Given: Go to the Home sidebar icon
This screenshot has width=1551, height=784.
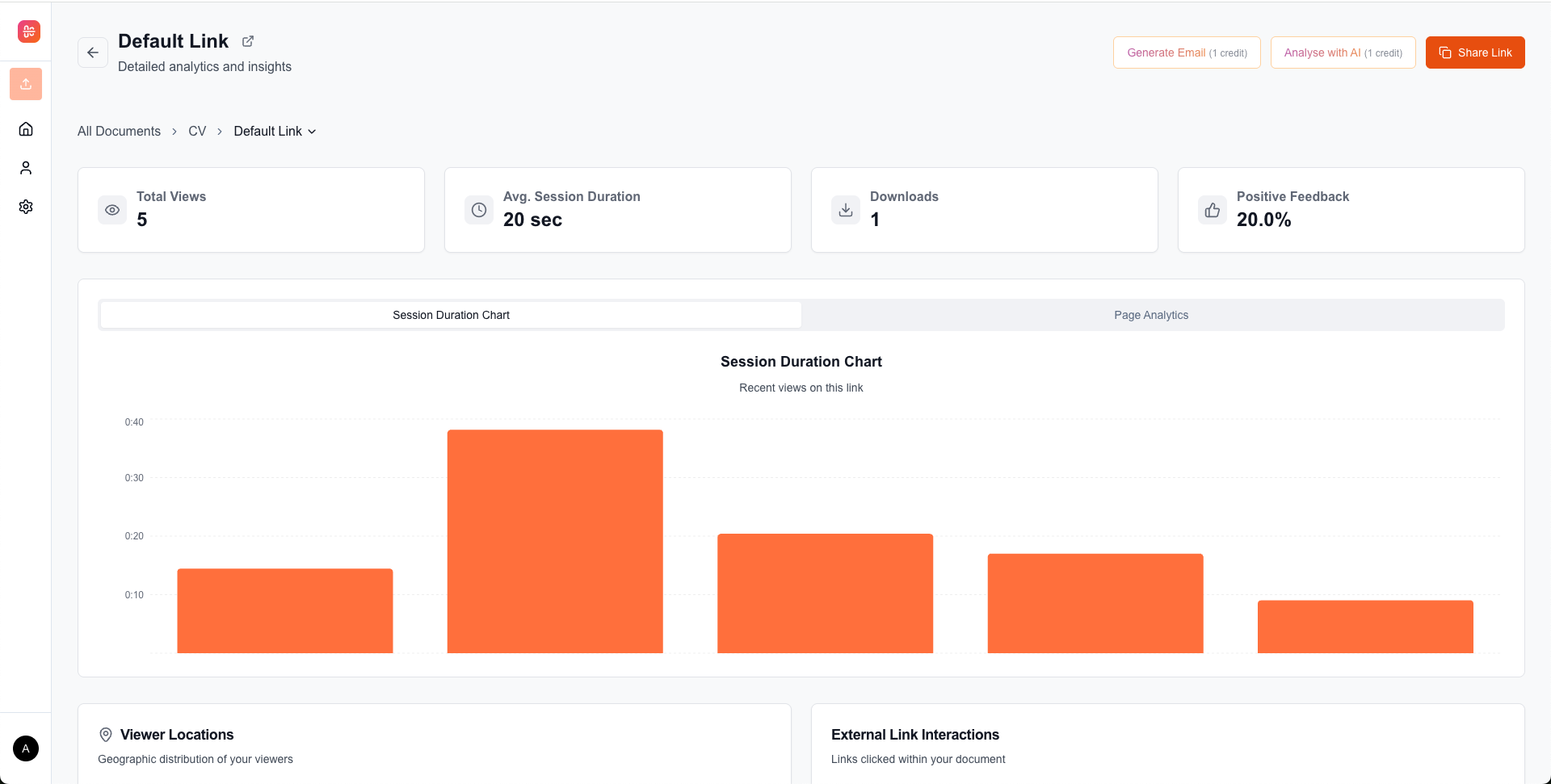Looking at the screenshot, I should point(26,129).
